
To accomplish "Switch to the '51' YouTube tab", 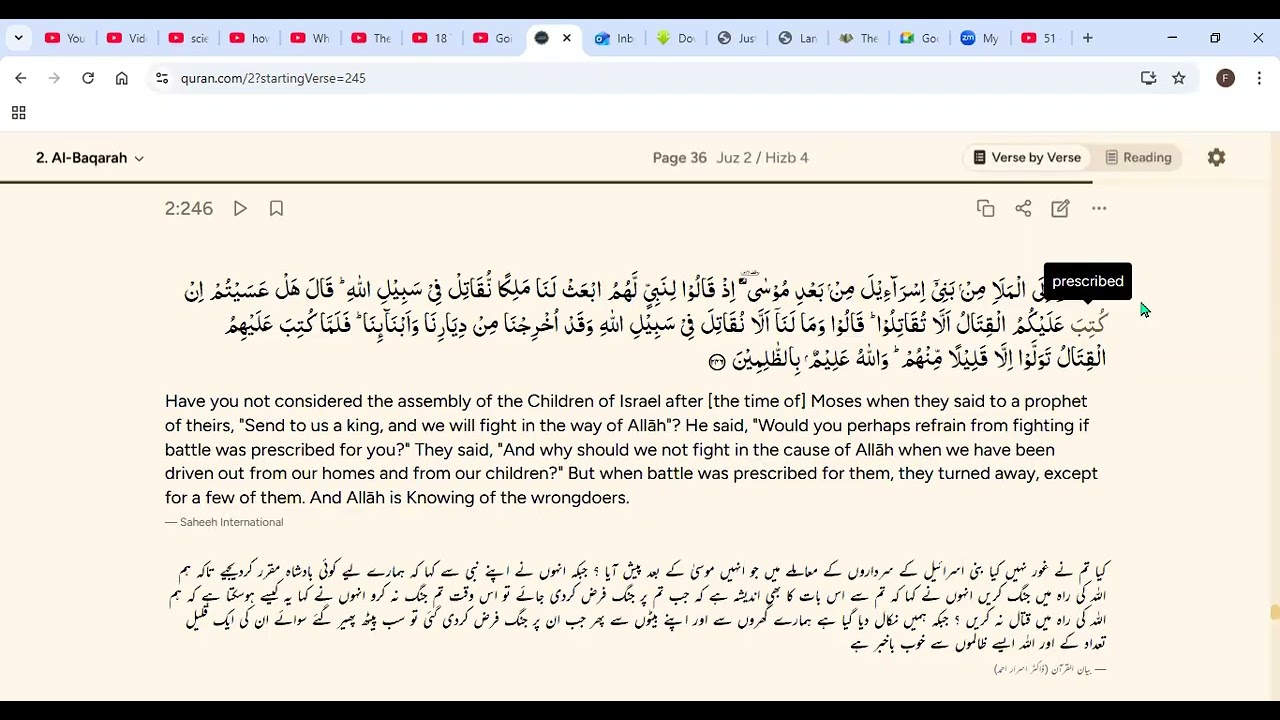I will [x=1040, y=38].
